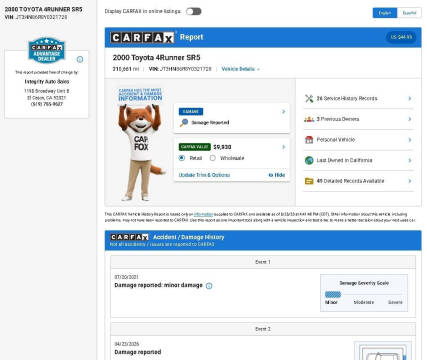Expand the Previous Owners arrow
427x360 pixels.
(x=410, y=119)
